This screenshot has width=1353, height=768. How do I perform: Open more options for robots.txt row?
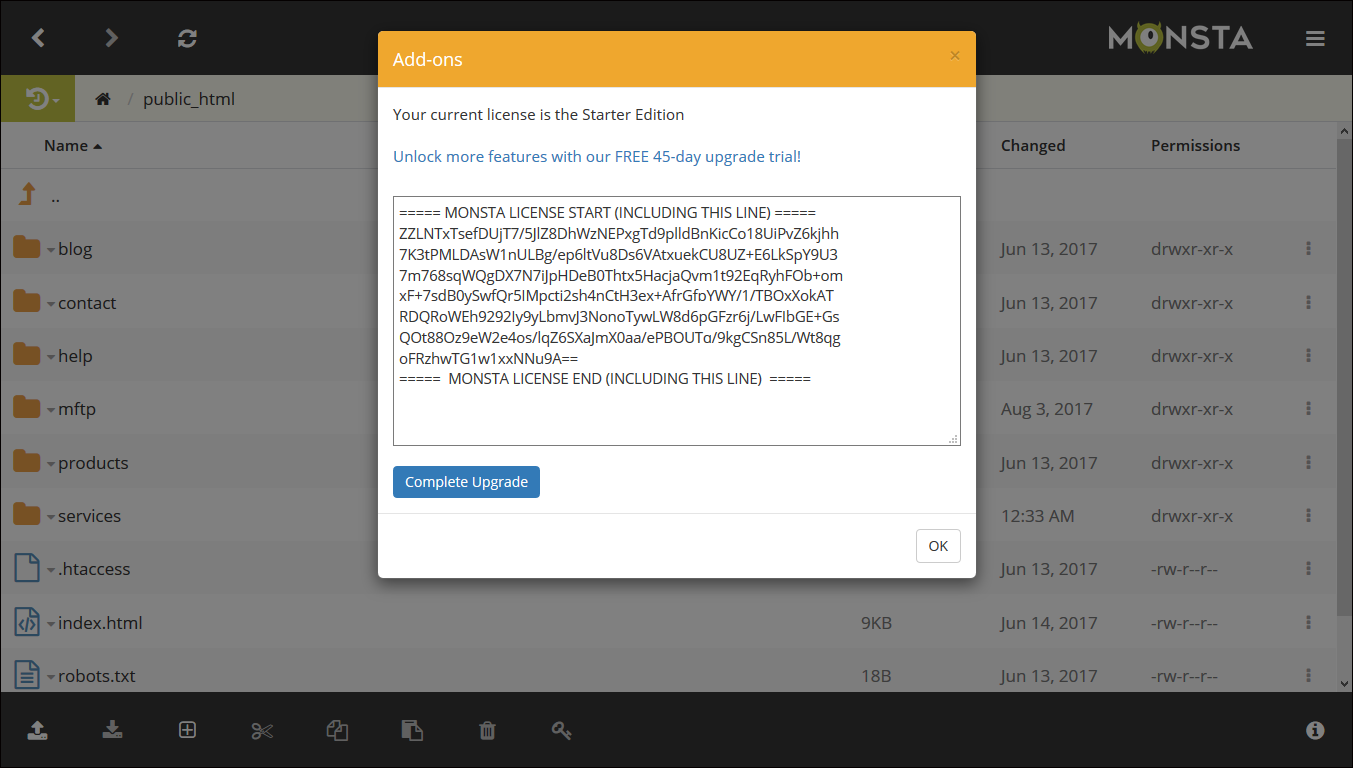pyautogui.click(x=1308, y=676)
